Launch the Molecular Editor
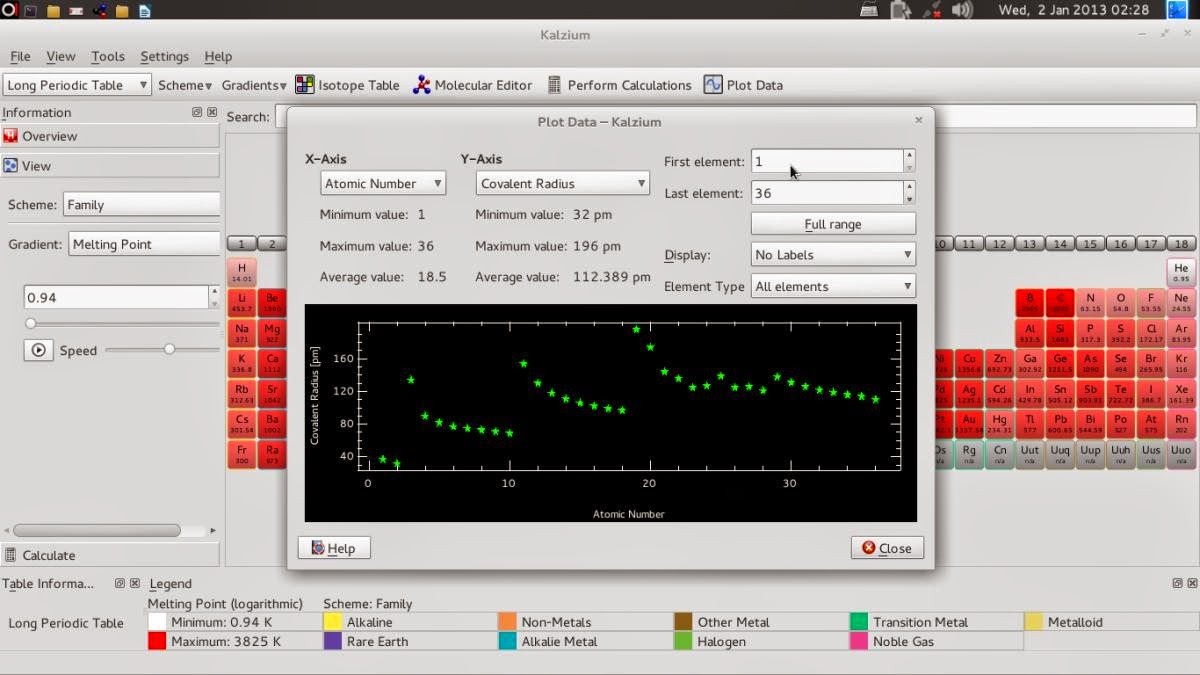 click(x=472, y=85)
